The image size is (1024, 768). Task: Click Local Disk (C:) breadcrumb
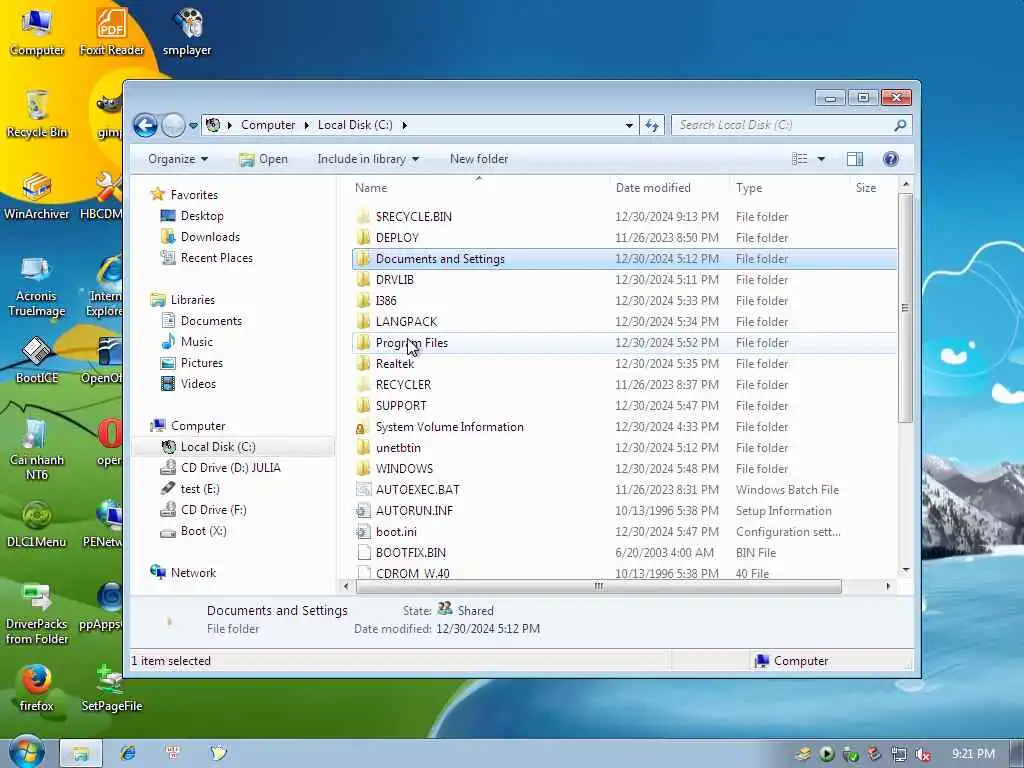(x=355, y=125)
